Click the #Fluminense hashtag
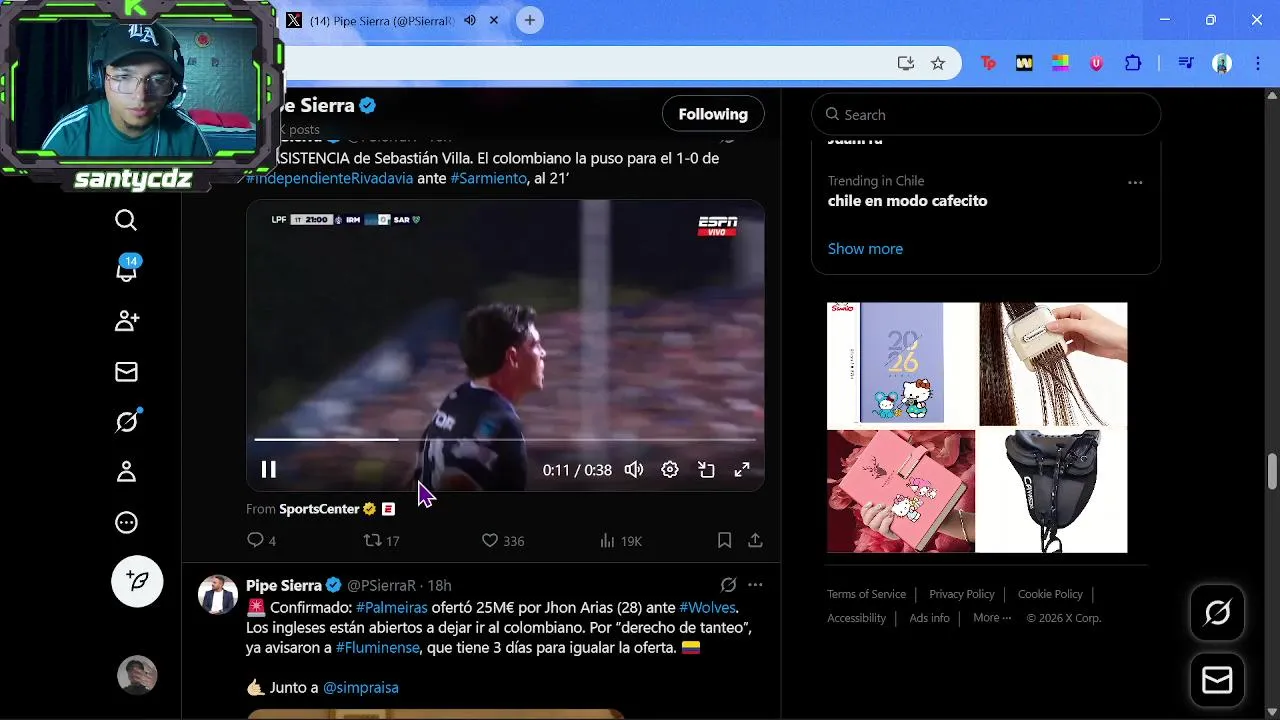The width and height of the screenshot is (1280, 720). click(x=376, y=648)
